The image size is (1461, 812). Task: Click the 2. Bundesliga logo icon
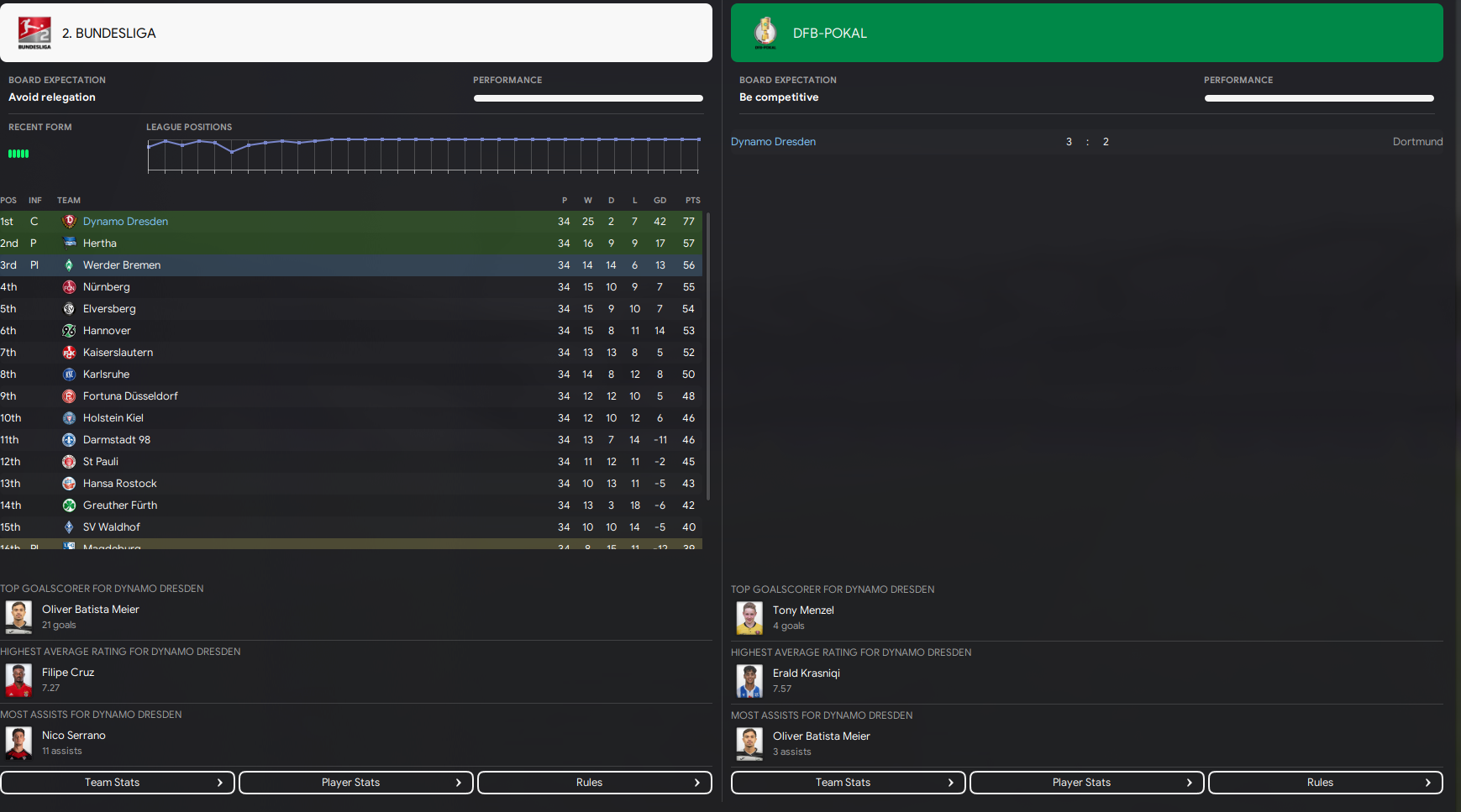(34, 33)
